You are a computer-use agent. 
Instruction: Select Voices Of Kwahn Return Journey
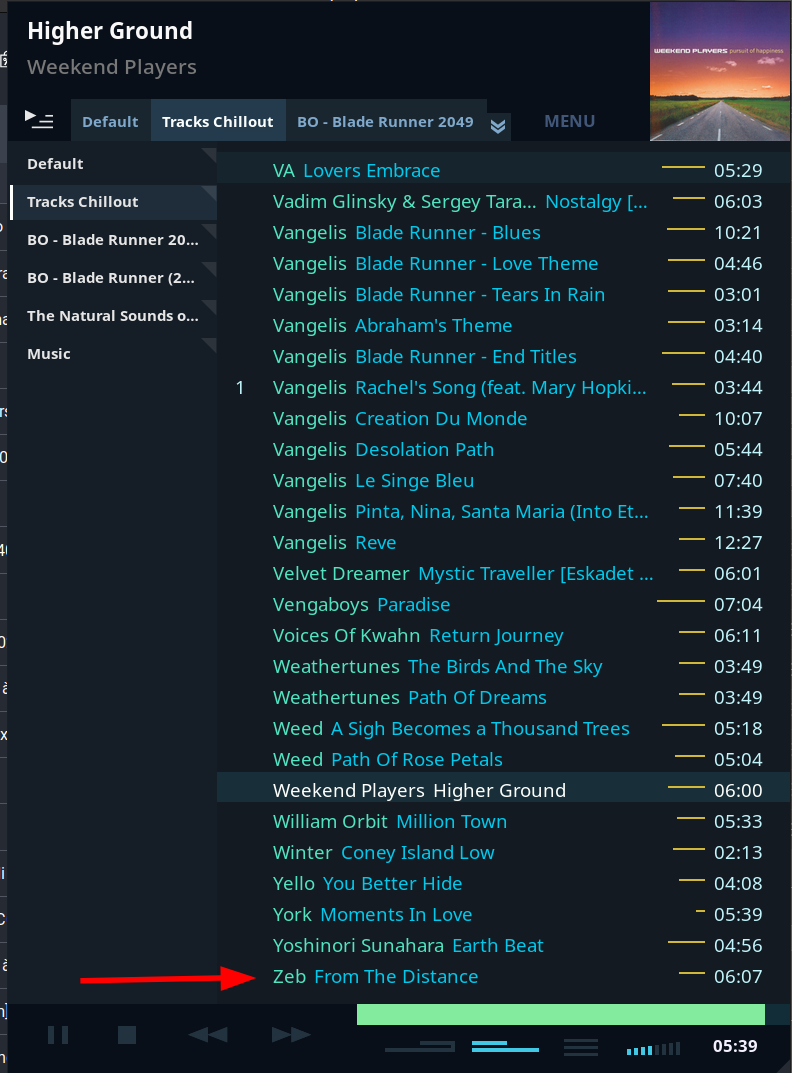tap(503, 636)
